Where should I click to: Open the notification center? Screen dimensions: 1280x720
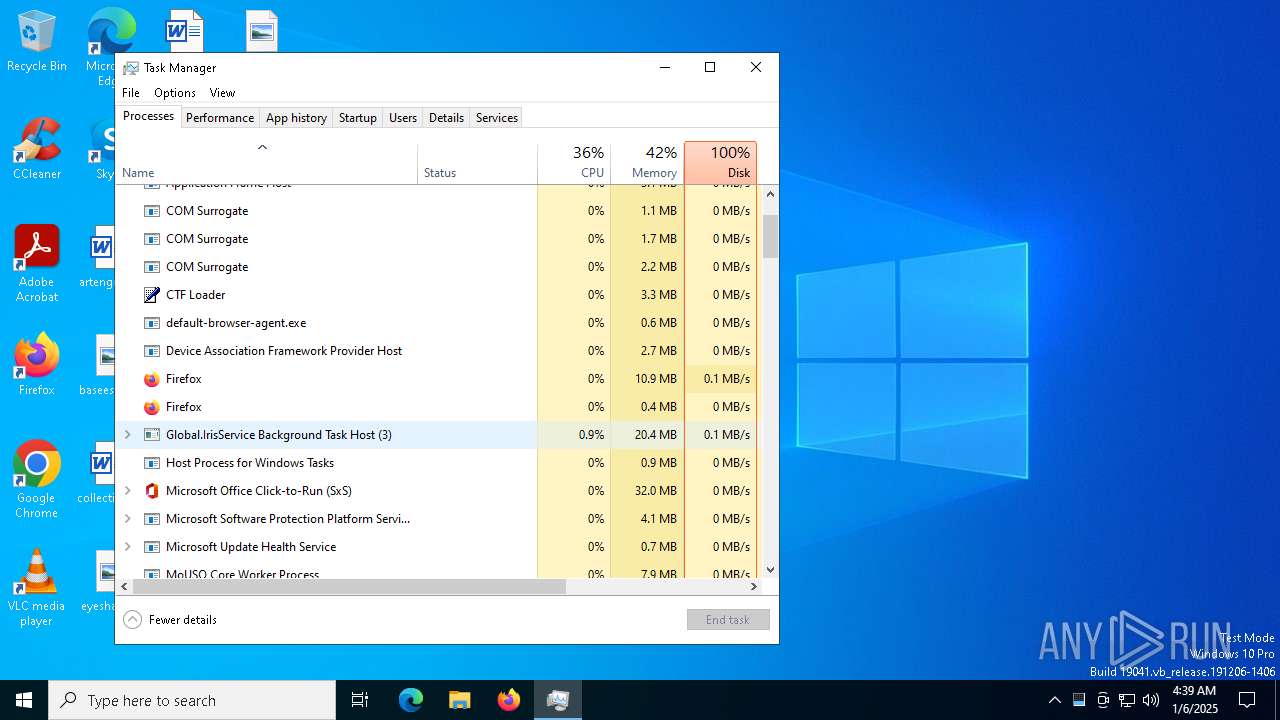1247,700
